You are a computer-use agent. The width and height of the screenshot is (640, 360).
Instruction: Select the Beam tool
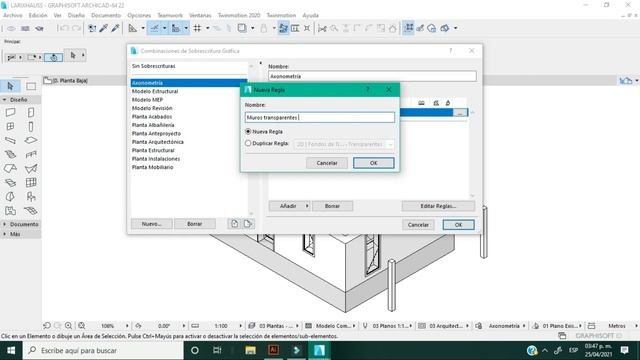click(11, 140)
